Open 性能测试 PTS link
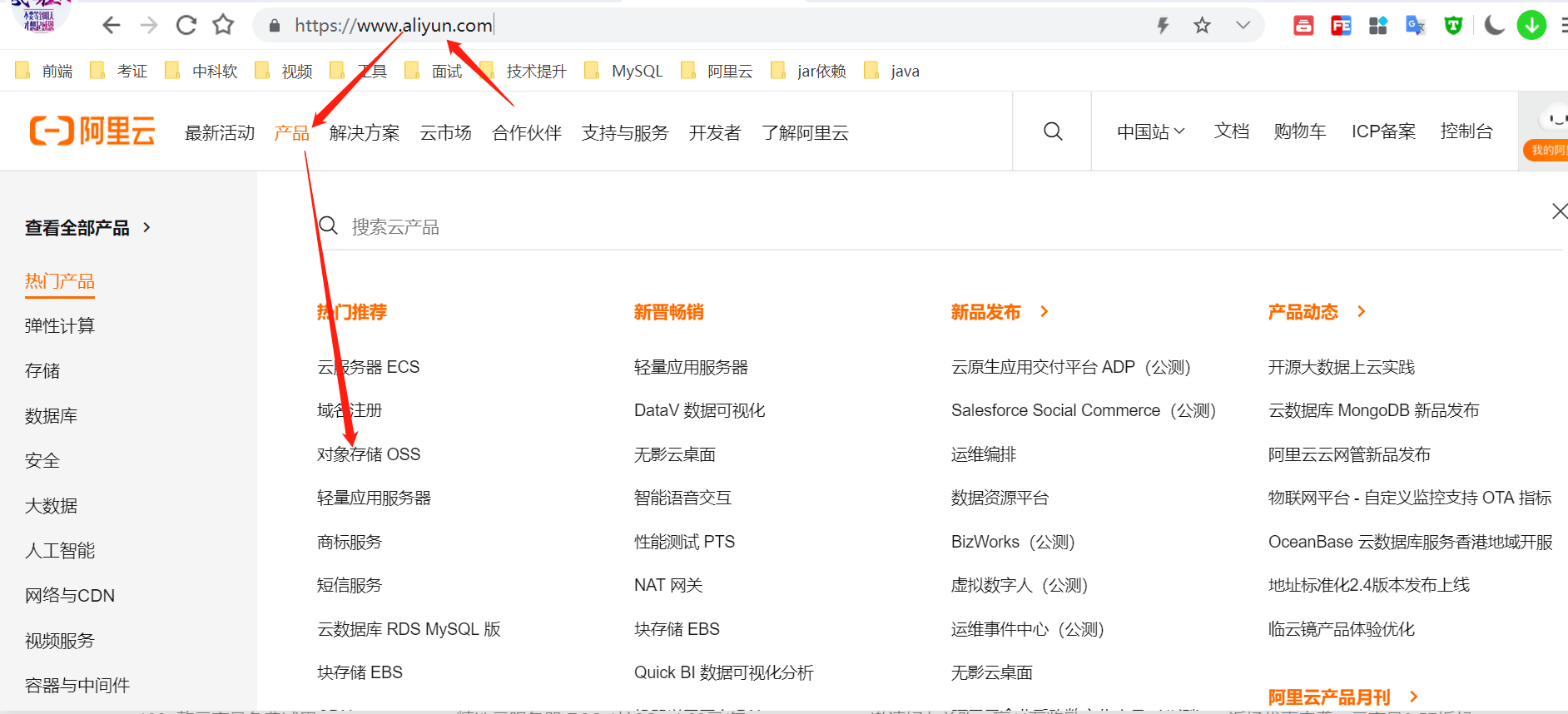The image size is (1568, 714). click(684, 542)
